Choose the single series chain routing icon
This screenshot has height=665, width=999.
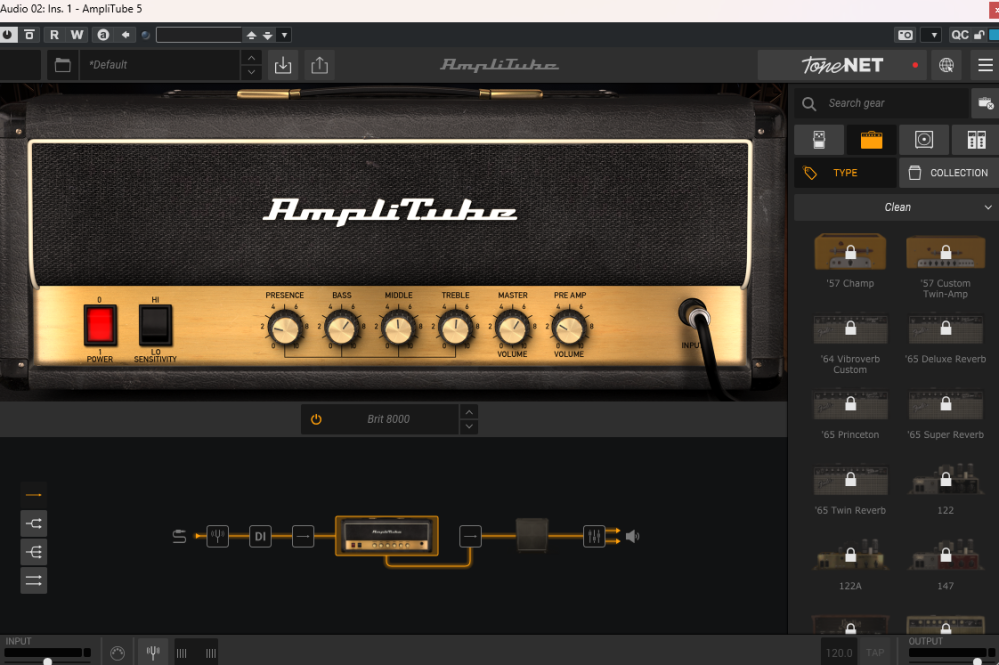[34, 495]
